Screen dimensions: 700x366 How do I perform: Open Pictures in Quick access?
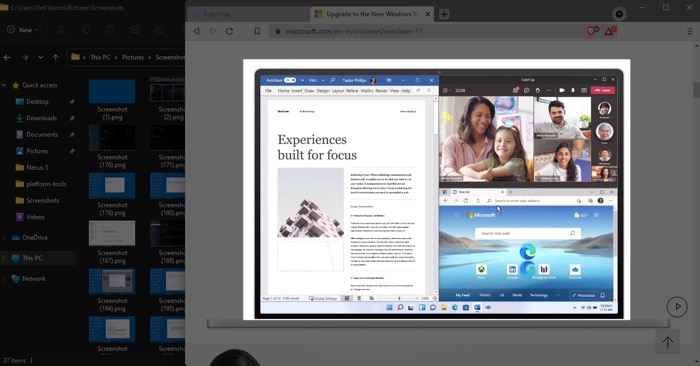[x=37, y=151]
